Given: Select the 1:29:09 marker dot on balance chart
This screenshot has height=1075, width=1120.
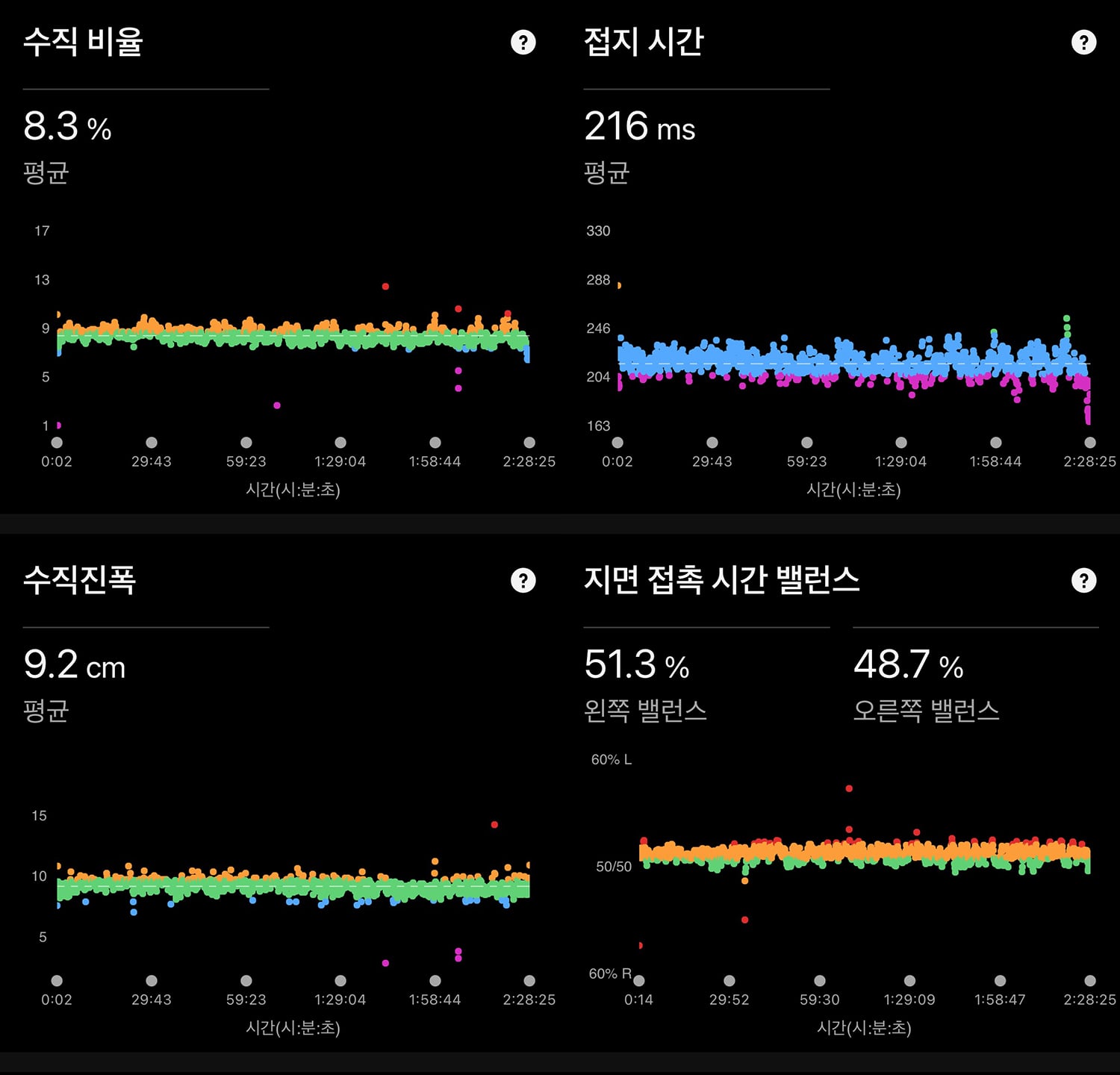Looking at the screenshot, I should click(x=909, y=981).
